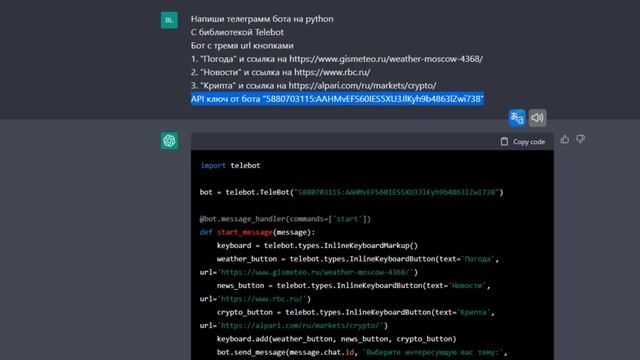Click the rbc.ru URL in the user message
The height and width of the screenshot is (360, 640).
(x=332, y=72)
